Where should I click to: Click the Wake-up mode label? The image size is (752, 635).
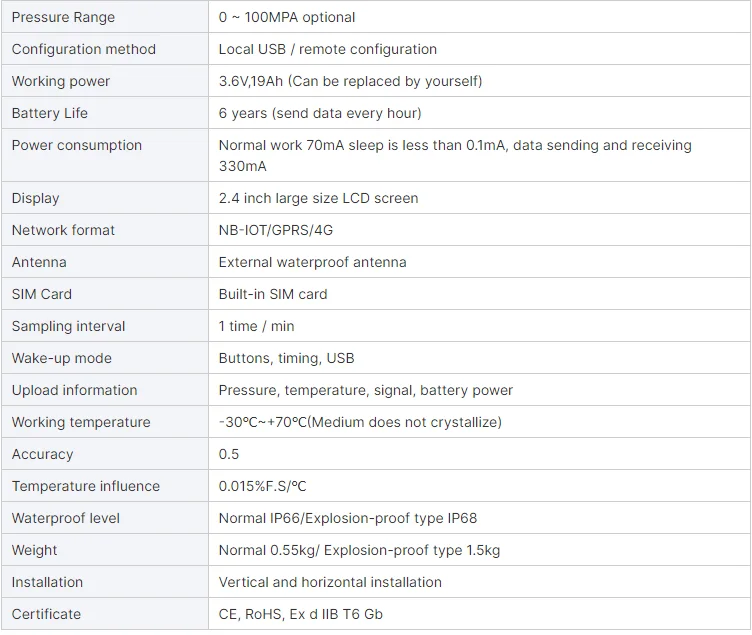tap(62, 358)
